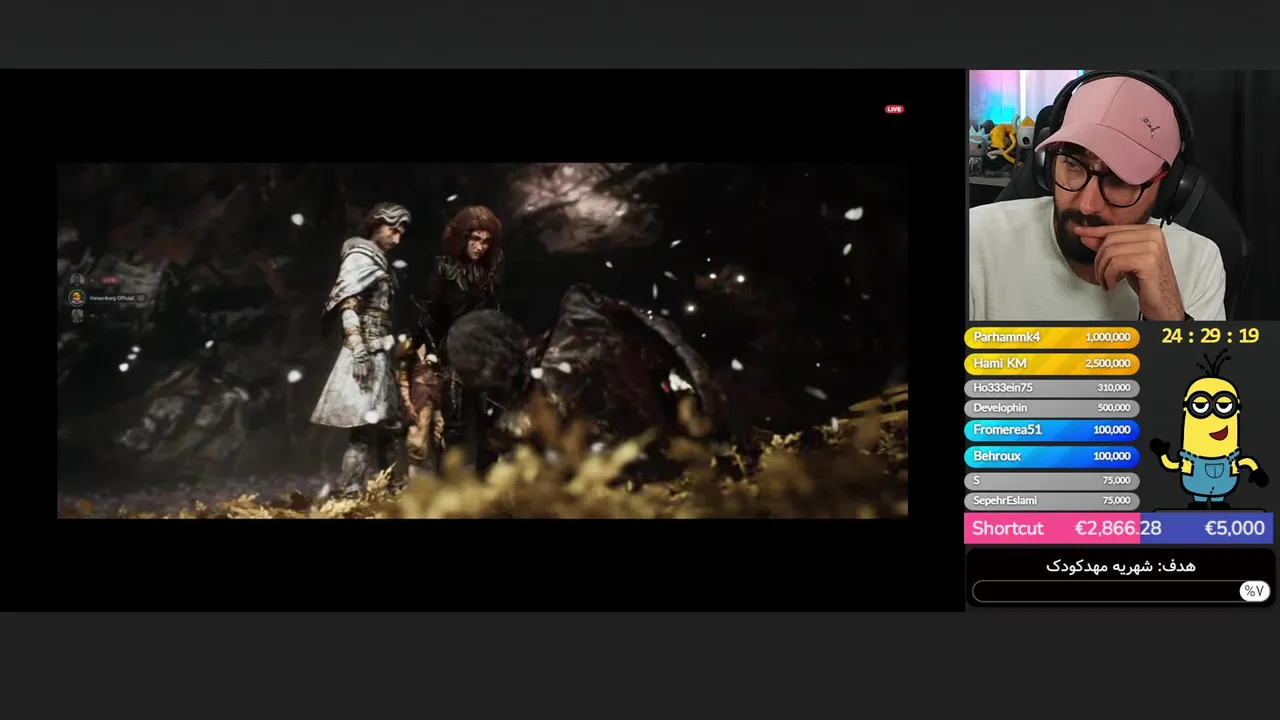Click the top grey avatar with the LIVE tag in the overlay
The width and height of the screenshot is (1280, 720).
[76, 280]
